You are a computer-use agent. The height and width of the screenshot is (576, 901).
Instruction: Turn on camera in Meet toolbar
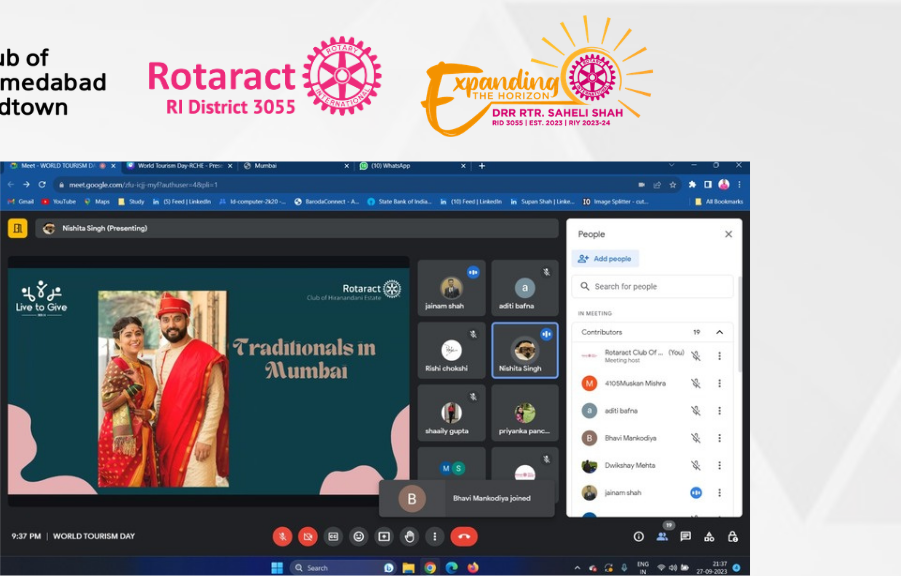click(x=308, y=536)
